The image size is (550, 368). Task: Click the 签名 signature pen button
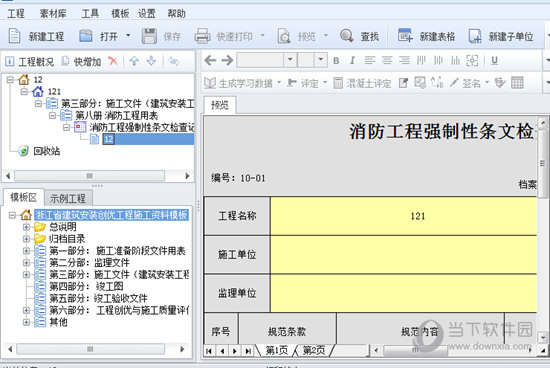point(465,83)
